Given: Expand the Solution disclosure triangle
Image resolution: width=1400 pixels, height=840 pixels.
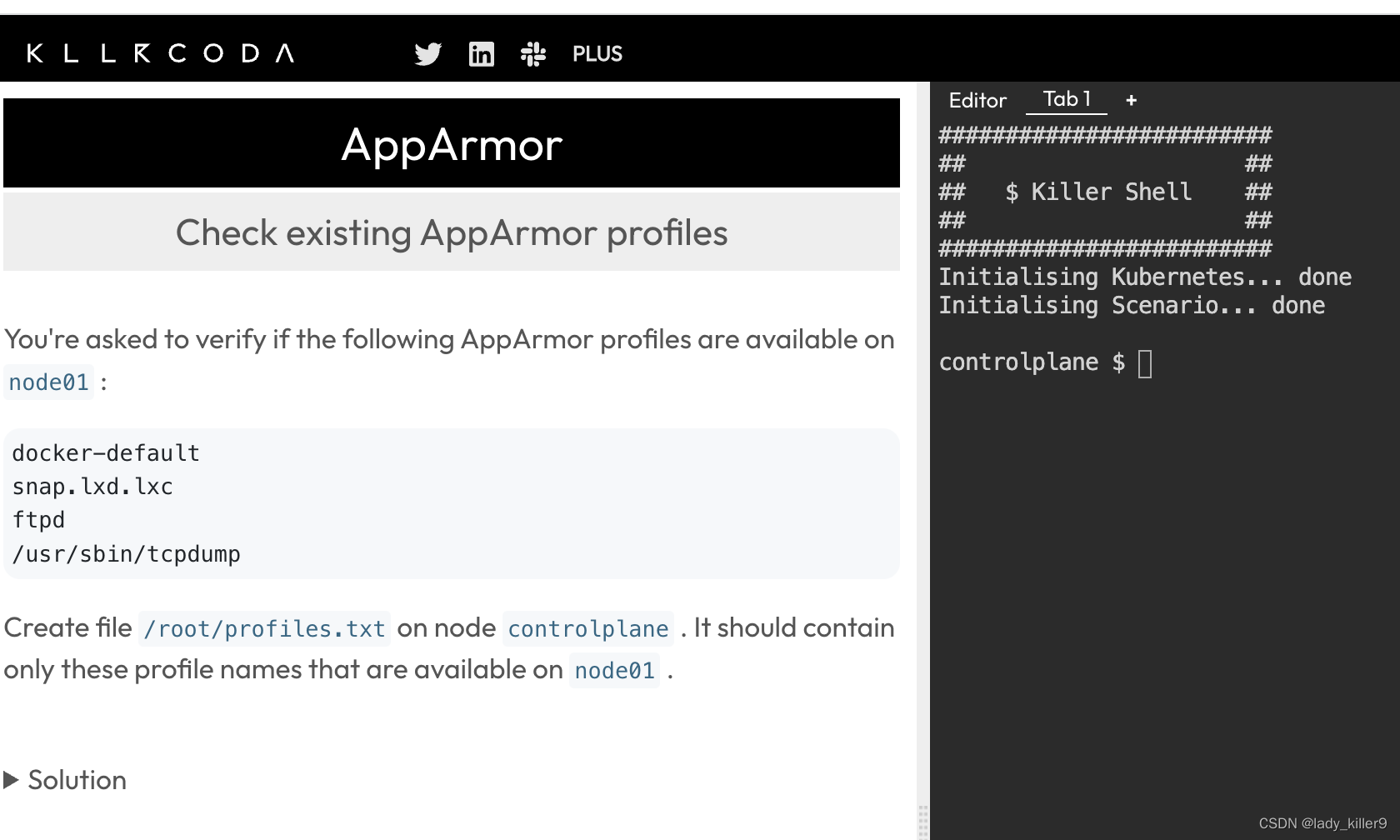Looking at the screenshot, I should click(x=11, y=780).
